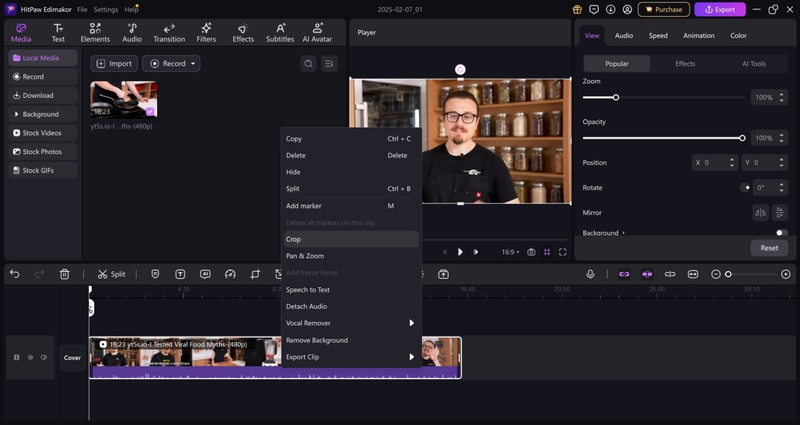
Task: Switch to the Color tab
Action: (738, 35)
